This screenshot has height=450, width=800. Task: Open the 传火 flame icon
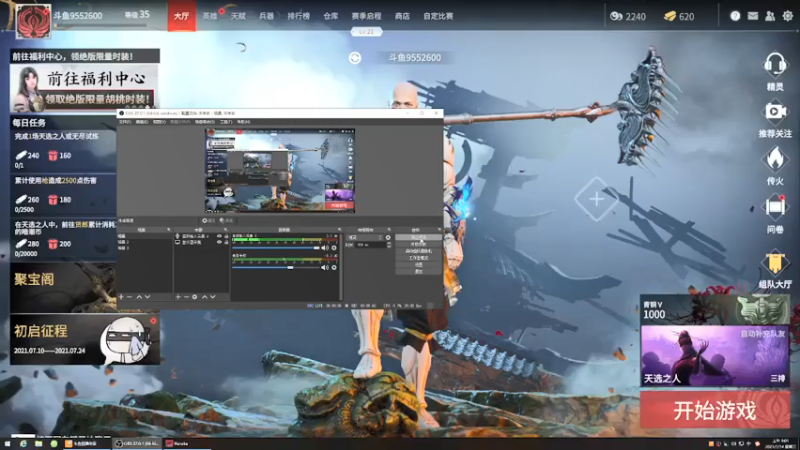click(775, 159)
